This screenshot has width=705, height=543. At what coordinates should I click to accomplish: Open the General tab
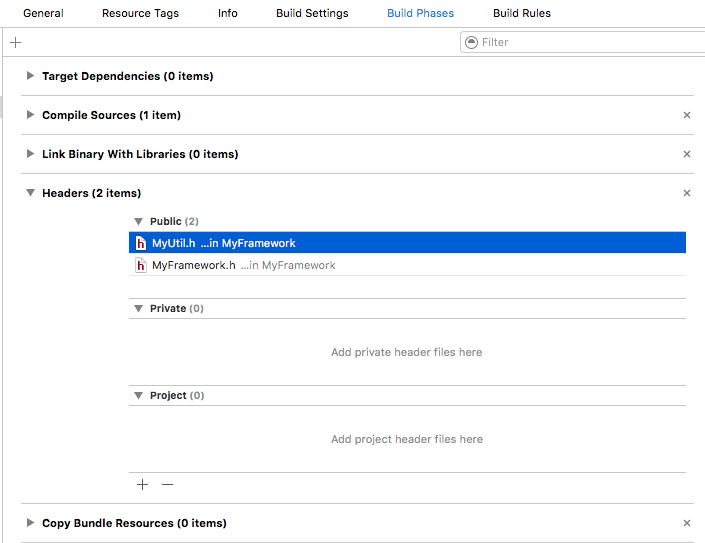43,13
